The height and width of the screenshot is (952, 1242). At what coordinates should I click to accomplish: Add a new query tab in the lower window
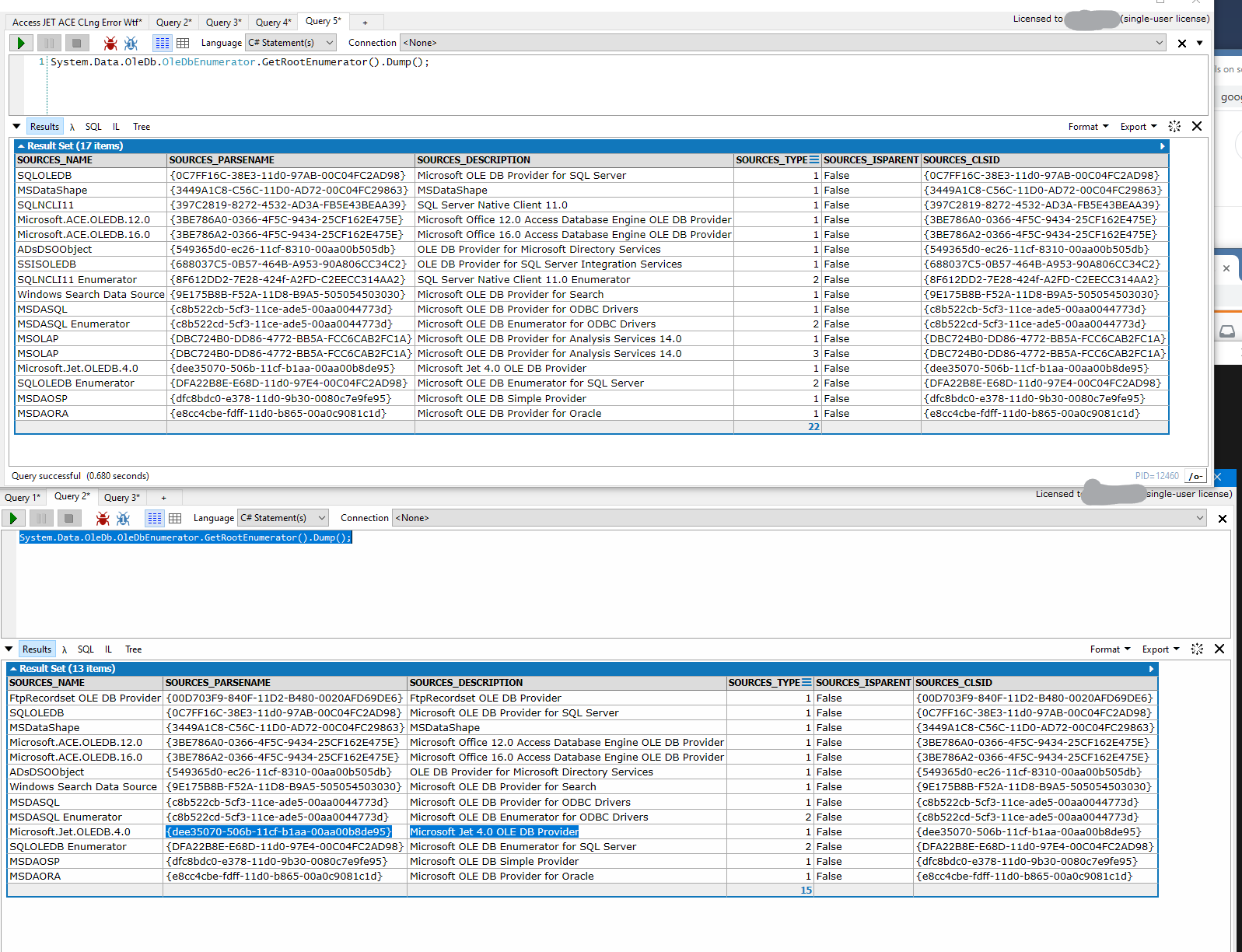click(x=163, y=498)
